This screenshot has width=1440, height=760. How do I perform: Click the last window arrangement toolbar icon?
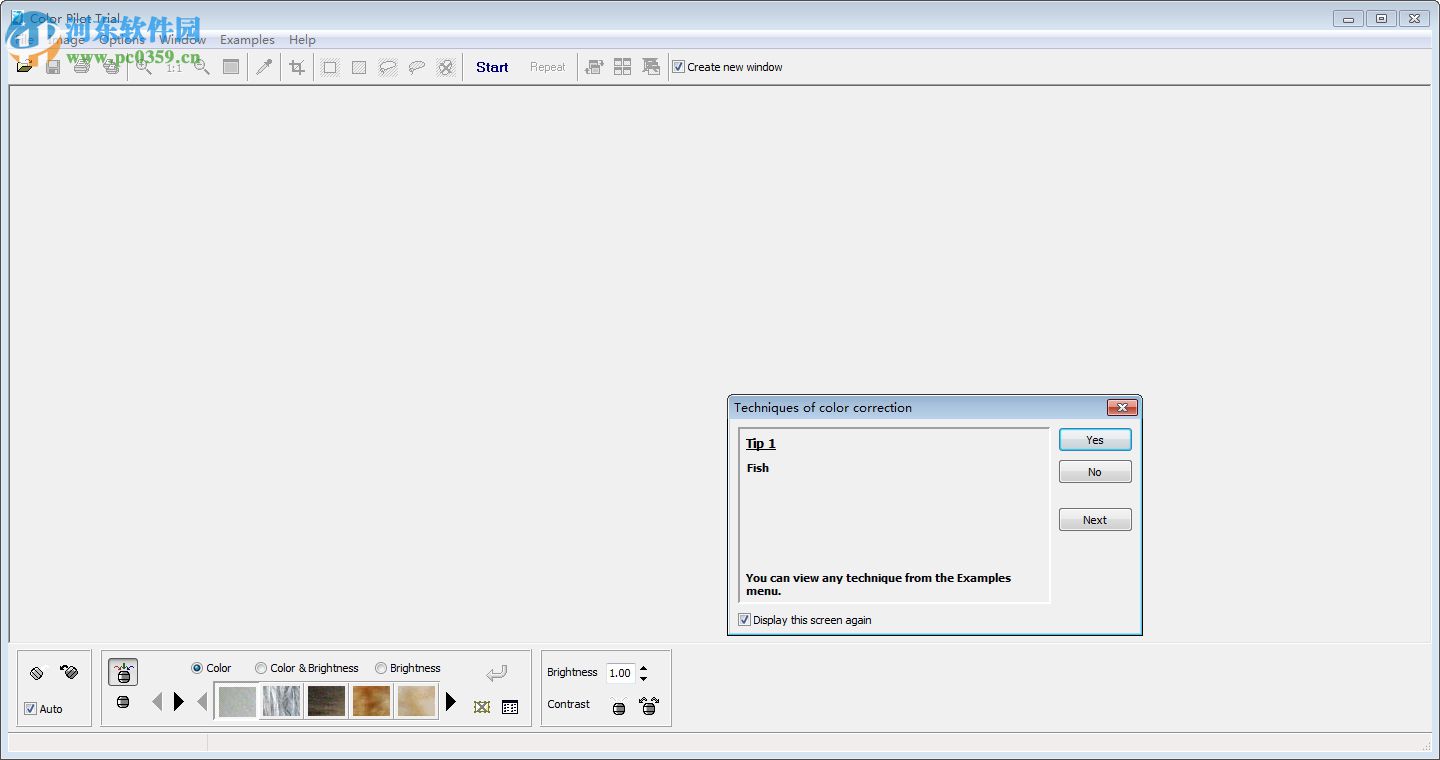(651, 67)
